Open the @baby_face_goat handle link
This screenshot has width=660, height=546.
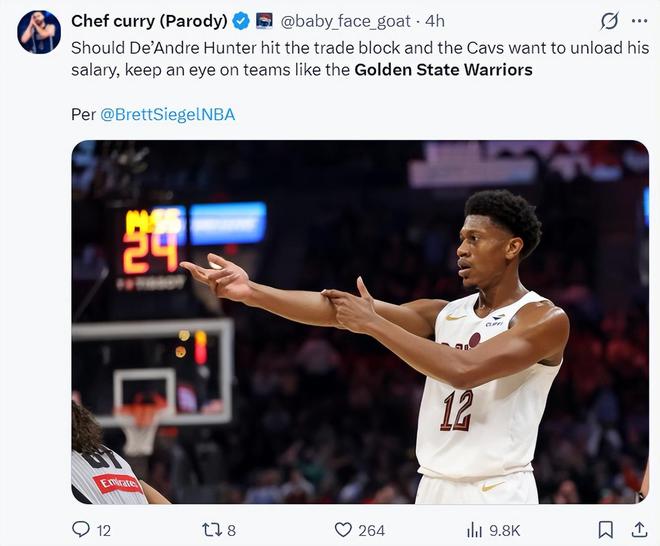pos(347,21)
